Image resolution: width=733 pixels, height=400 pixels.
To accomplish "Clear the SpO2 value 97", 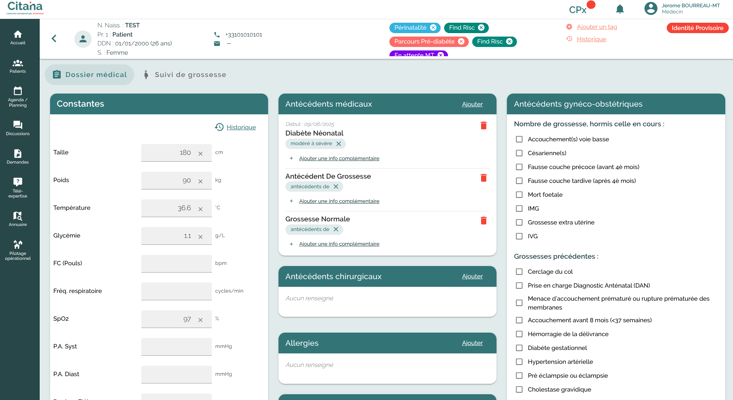I will point(201,320).
